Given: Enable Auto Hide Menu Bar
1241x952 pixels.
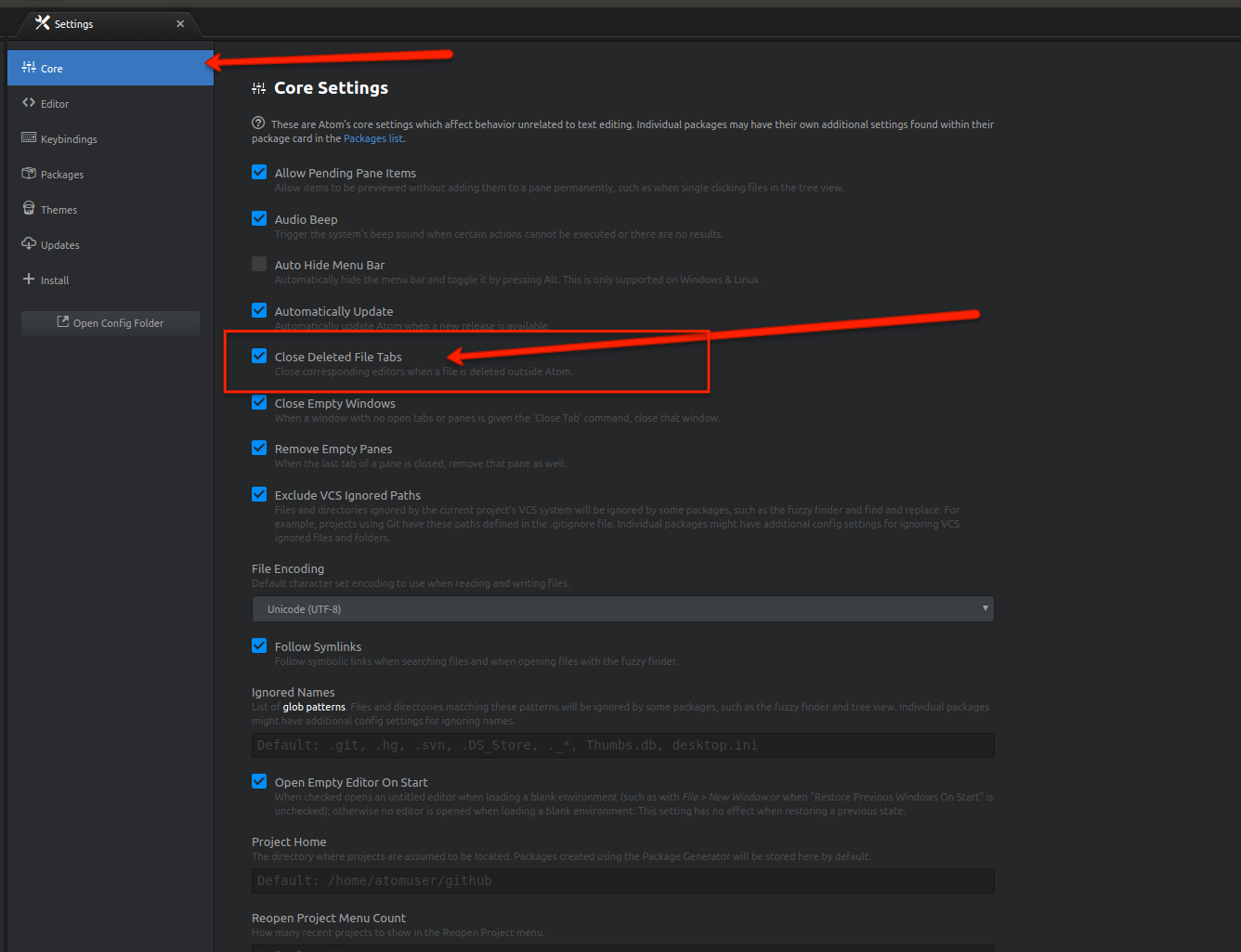Looking at the screenshot, I should (x=259, y=264).
